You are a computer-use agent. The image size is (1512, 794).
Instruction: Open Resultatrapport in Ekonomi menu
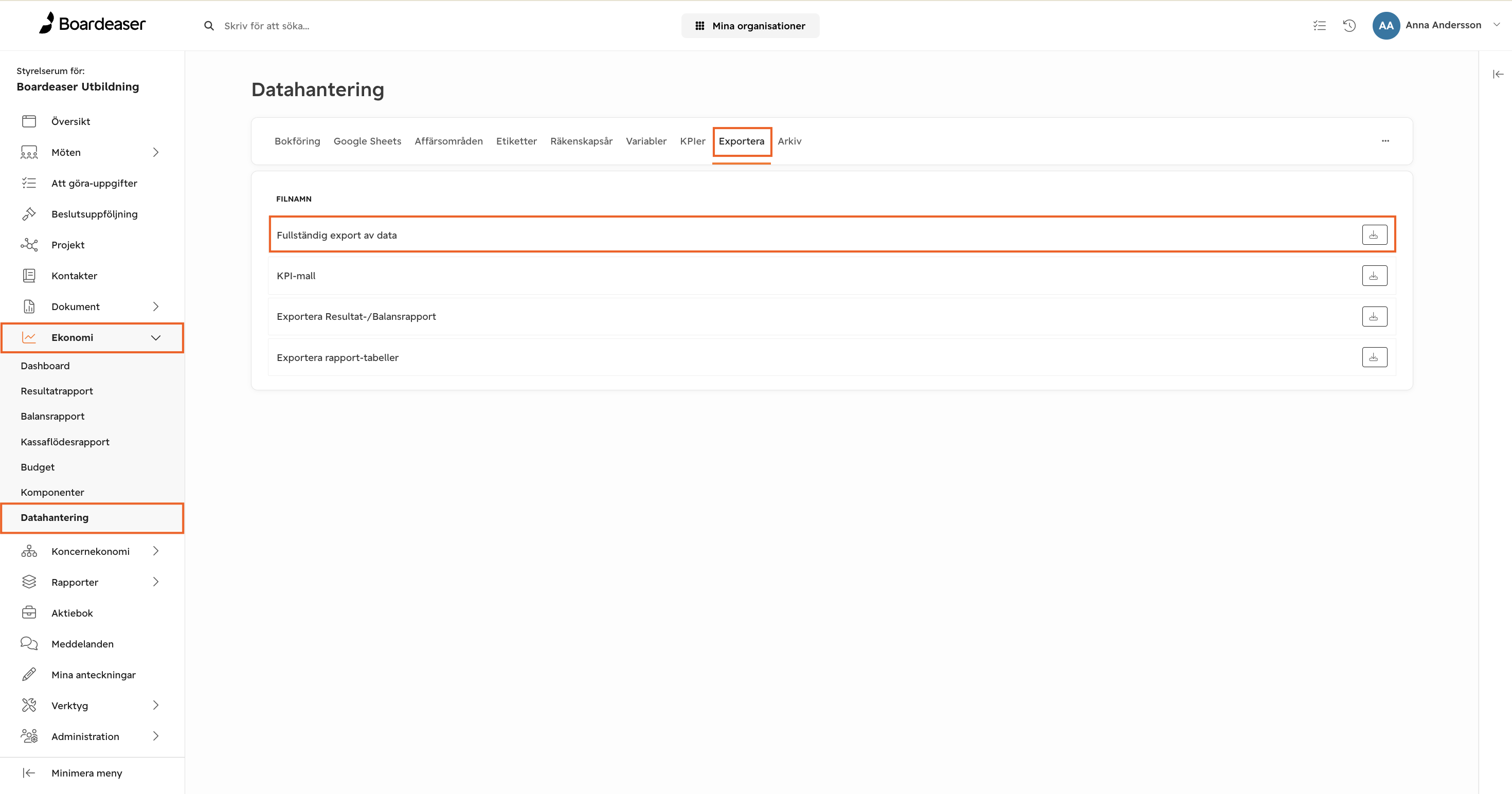pyautogui.click(x=57, y=391)
